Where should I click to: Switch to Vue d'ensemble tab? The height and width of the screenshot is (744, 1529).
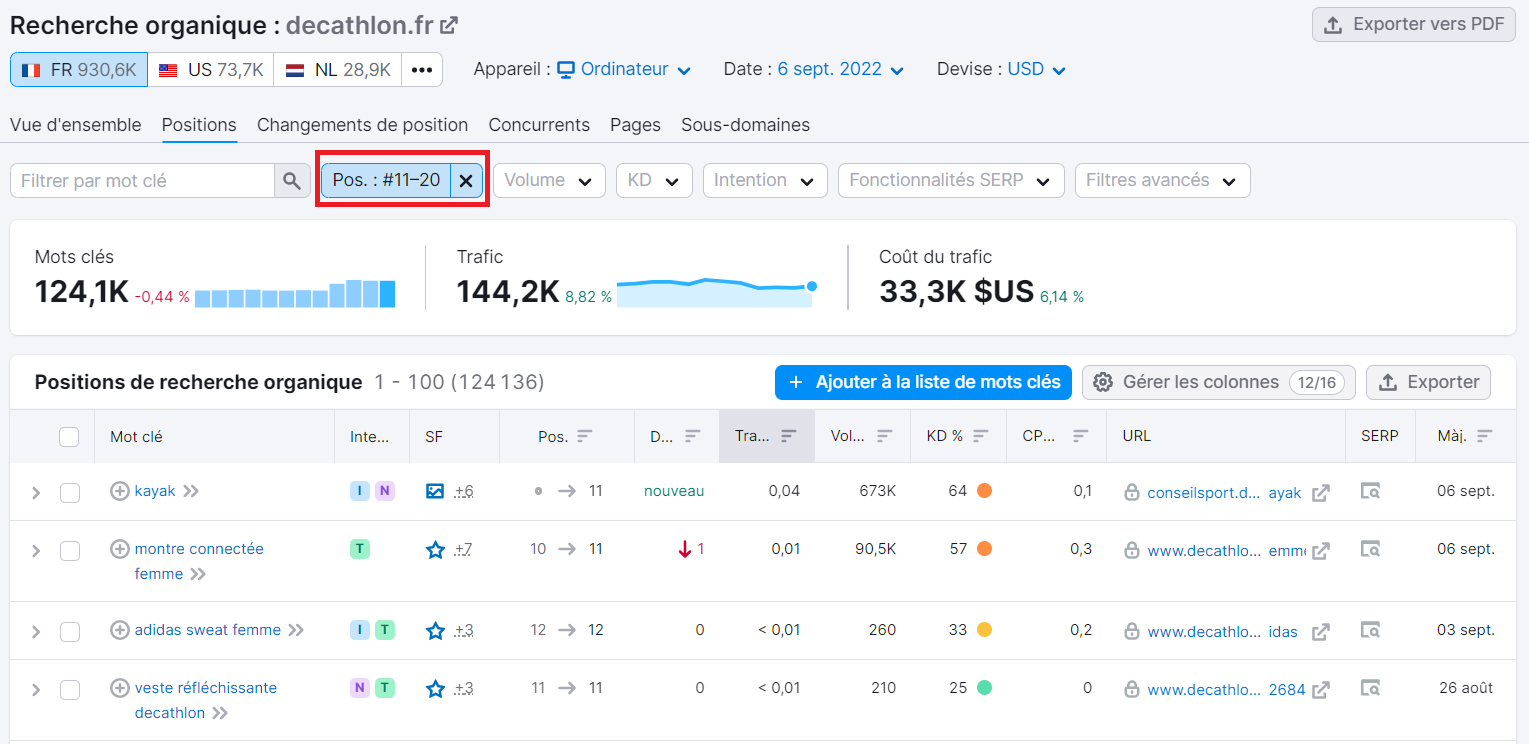[76, 125]
